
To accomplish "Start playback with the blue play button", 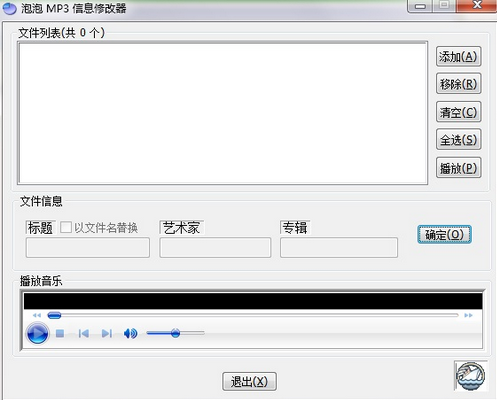I will click(37, 333).
